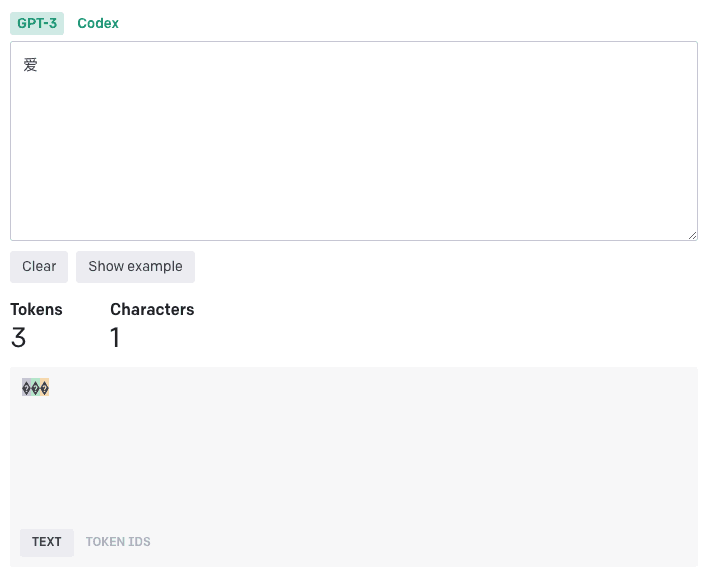Select the TEXT output view
Screen dimensions: 707x576
47,542
